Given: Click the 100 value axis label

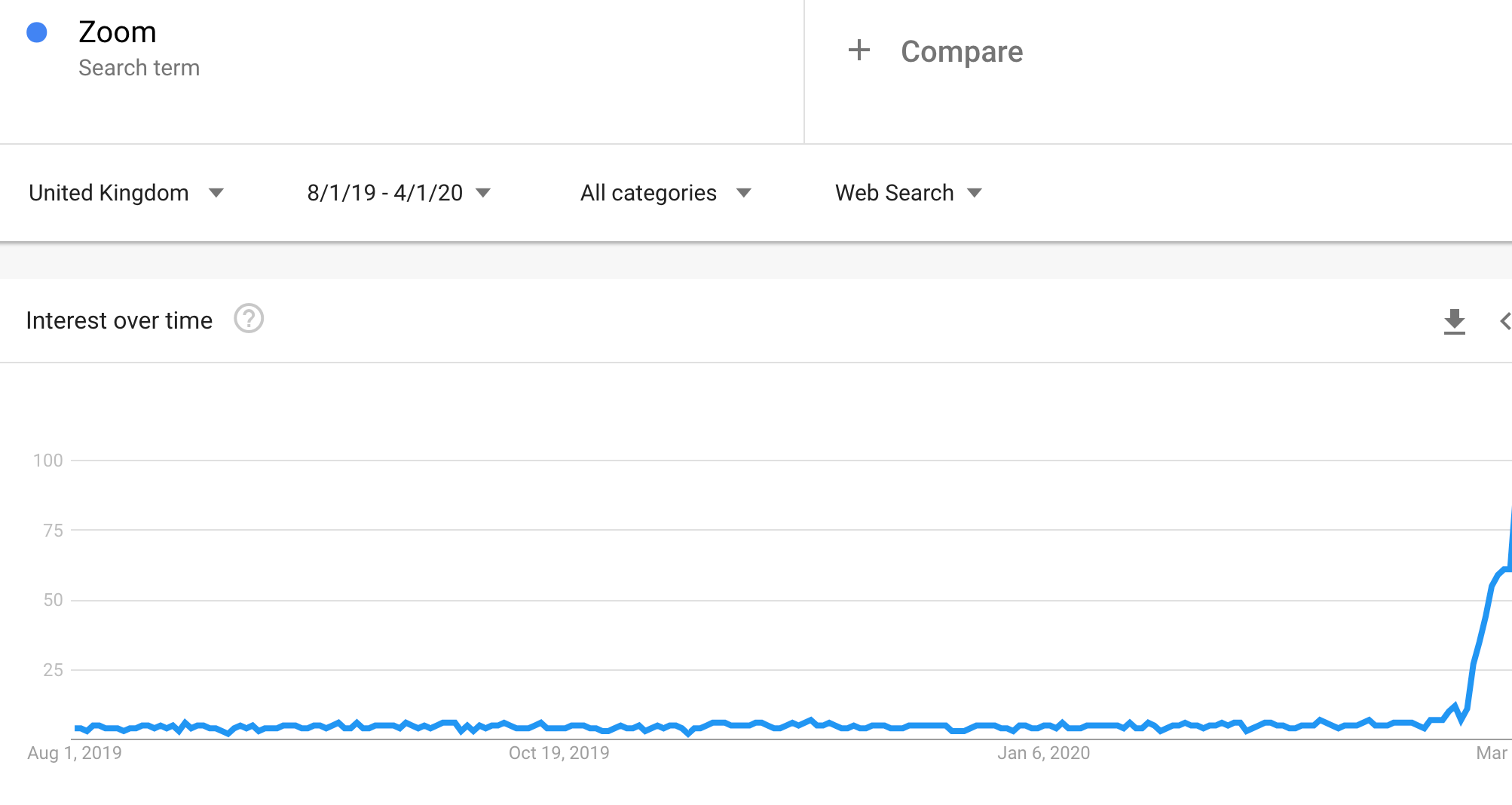Looking at the screenshot, I should (48, 461).
